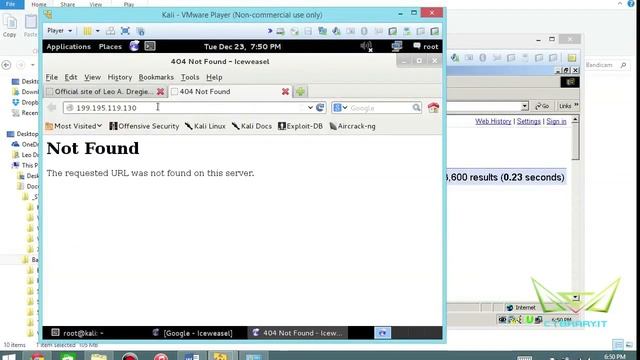
Task: Expand the Most Visited bookmarks dropdown
Action: 73,126
